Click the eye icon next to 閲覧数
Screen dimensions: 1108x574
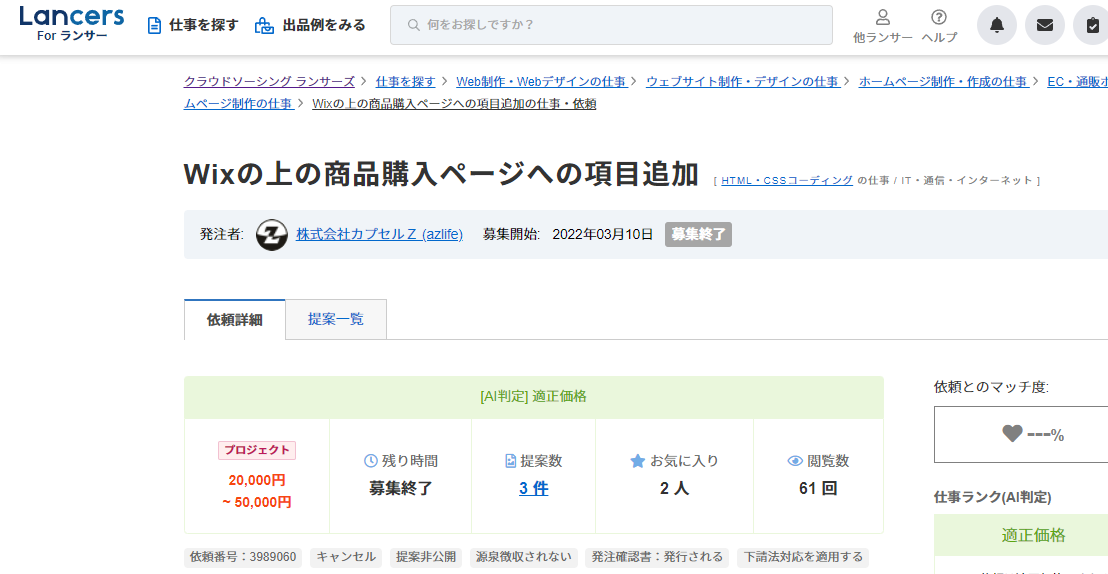point(795,461)
